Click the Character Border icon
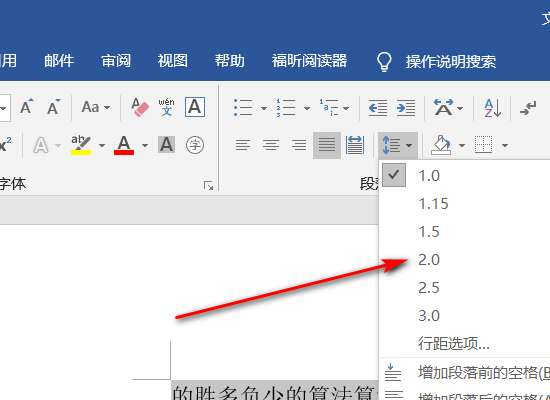This screenshot has width=550, height=400. (x=195, y=107)
